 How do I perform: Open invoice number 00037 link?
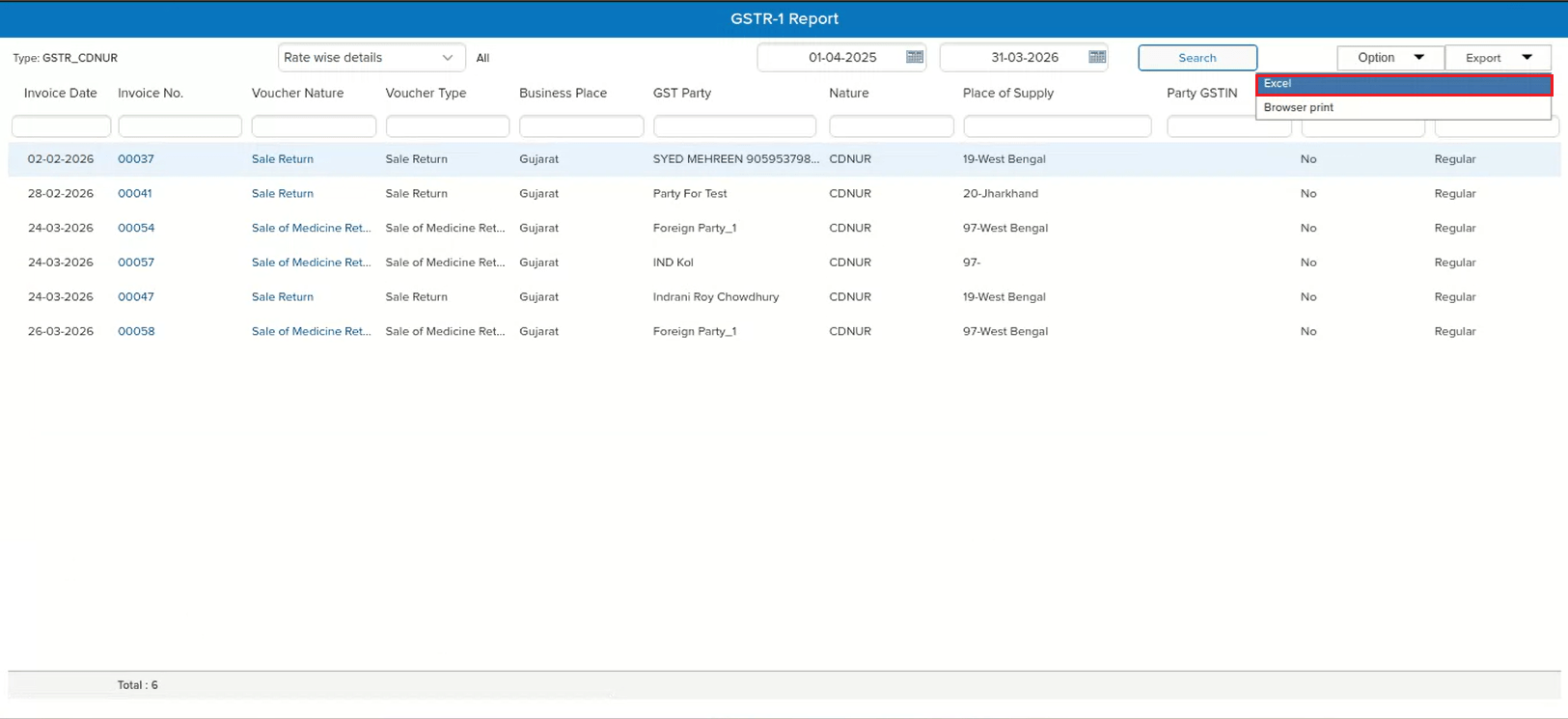click(x=136, y=159)
